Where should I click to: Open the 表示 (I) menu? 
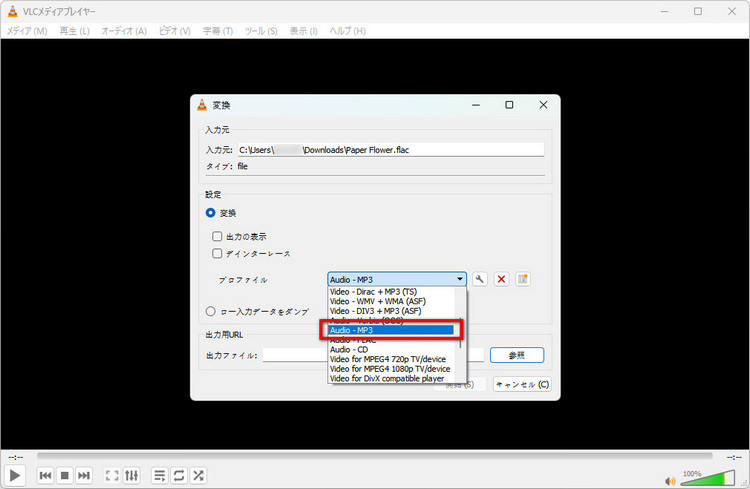(304, 31)
